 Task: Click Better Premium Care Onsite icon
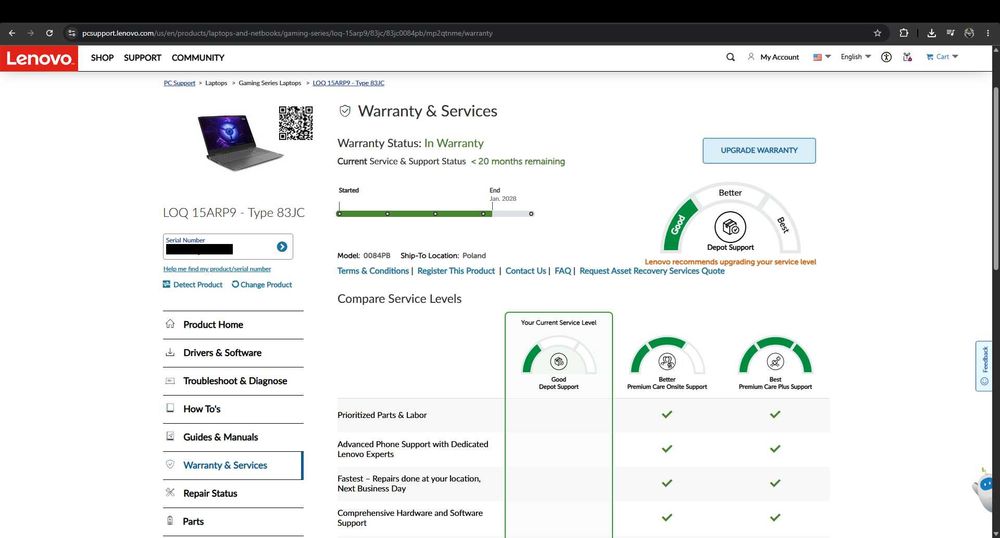pos(667,361)
